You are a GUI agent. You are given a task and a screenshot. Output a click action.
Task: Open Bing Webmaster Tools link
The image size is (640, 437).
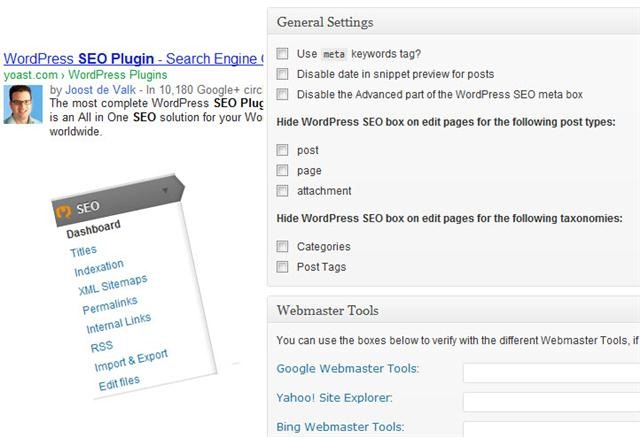click(x=340, y=427)
